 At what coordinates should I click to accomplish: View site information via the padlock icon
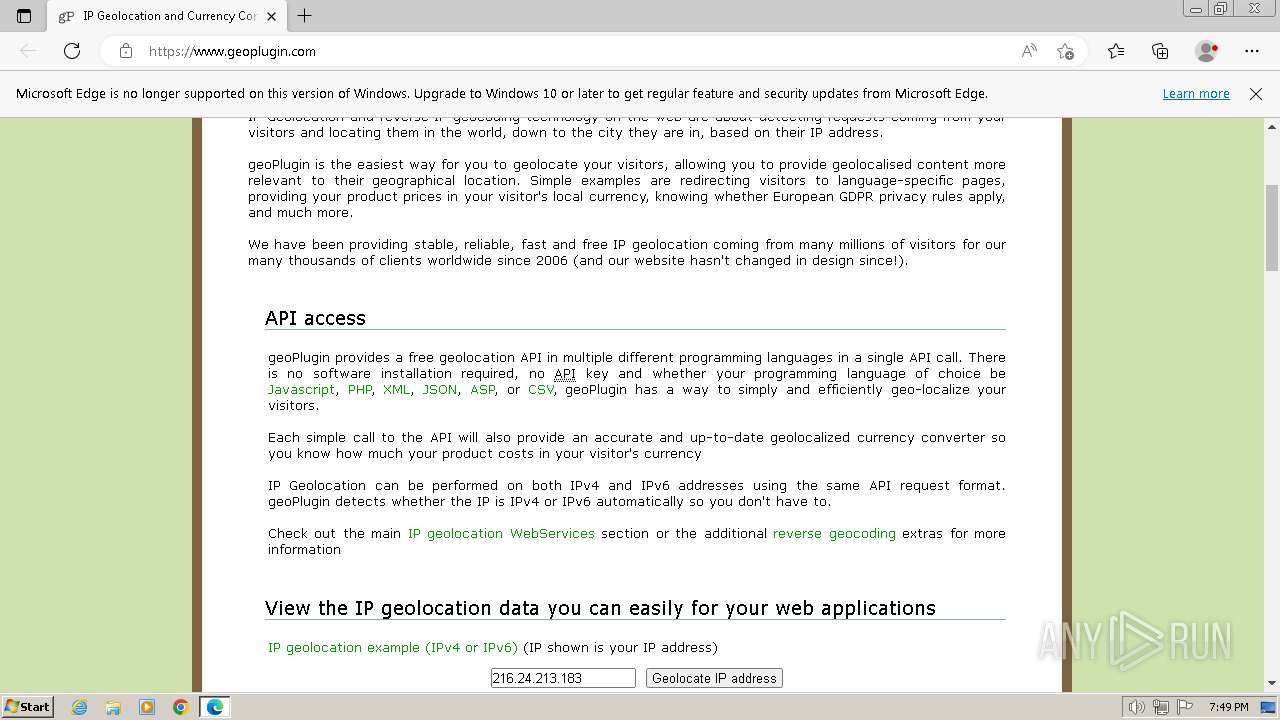pos(126,51)
